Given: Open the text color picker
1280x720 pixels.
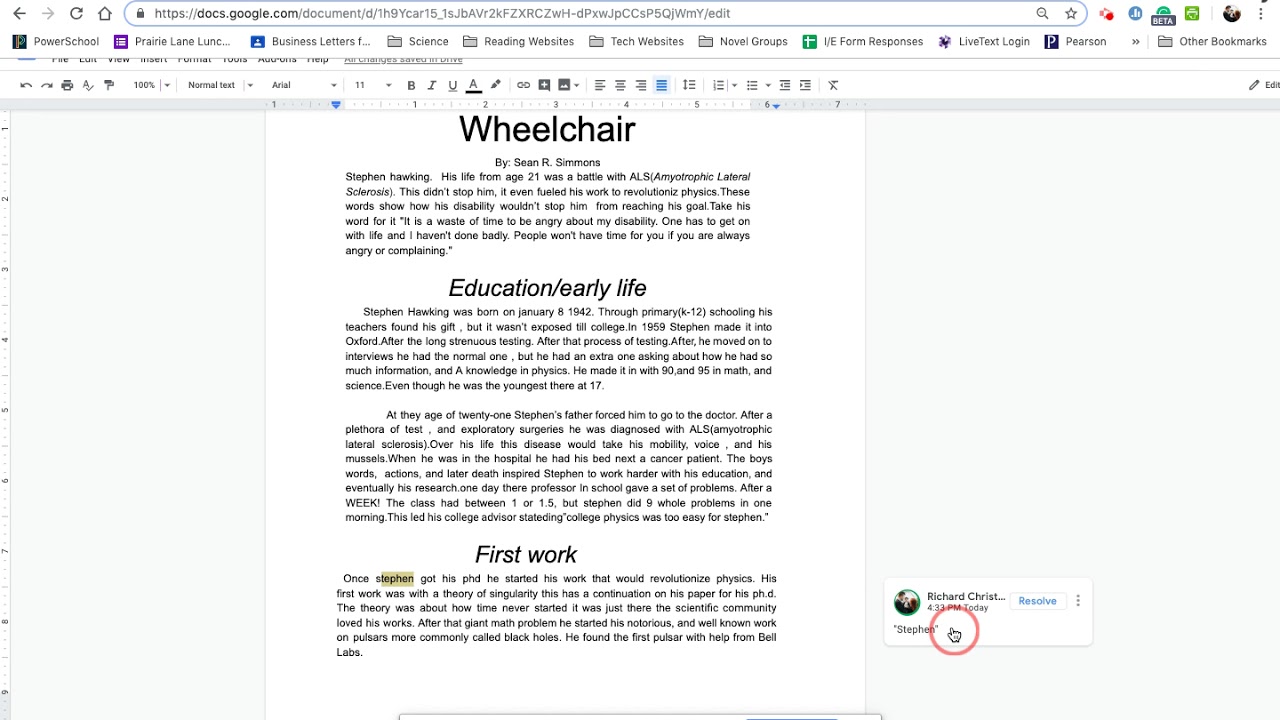Looking at the screenshot, I should click(x=474, y=85).
